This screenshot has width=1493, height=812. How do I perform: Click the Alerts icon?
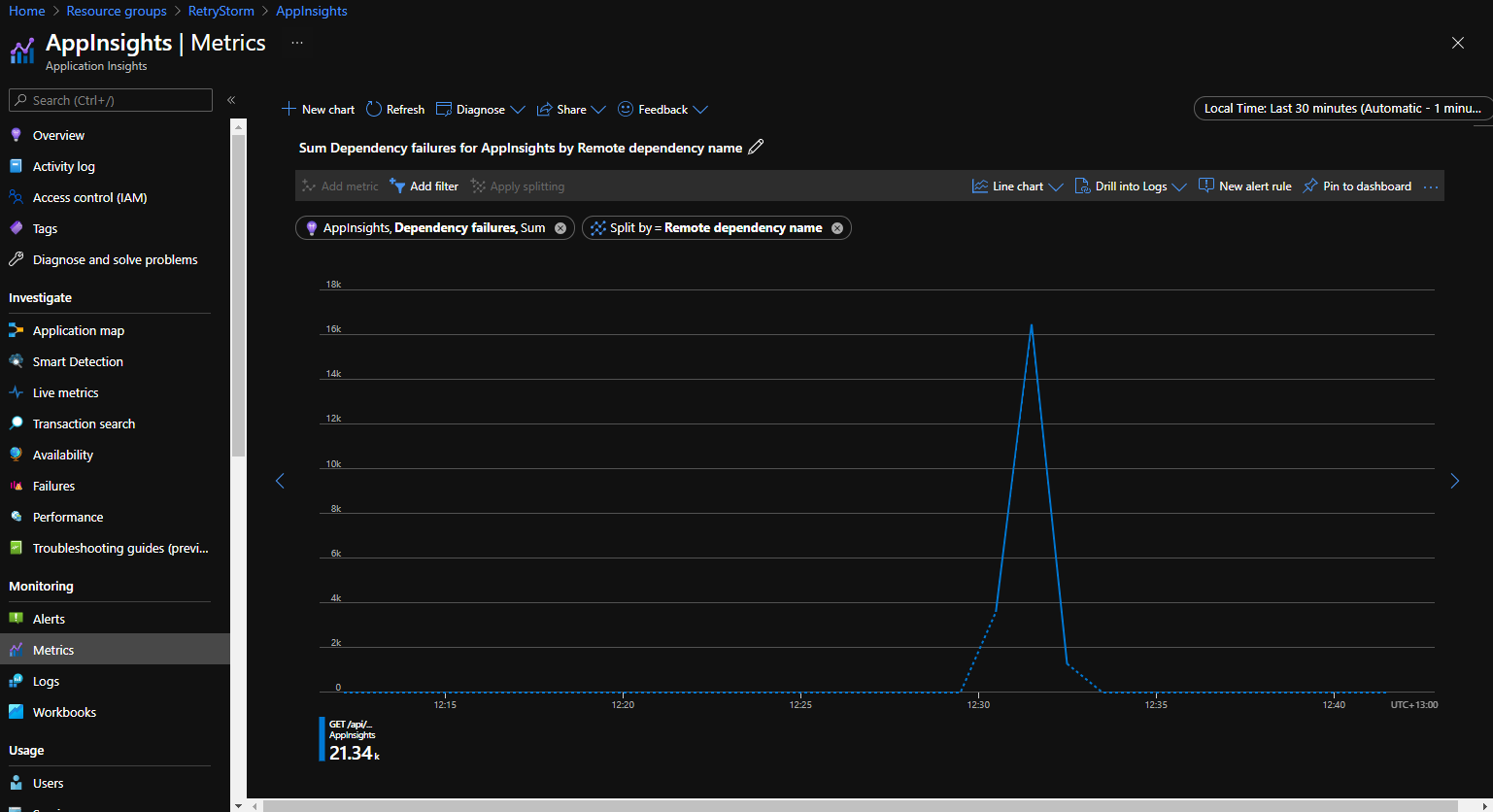[x=16, y=619]
